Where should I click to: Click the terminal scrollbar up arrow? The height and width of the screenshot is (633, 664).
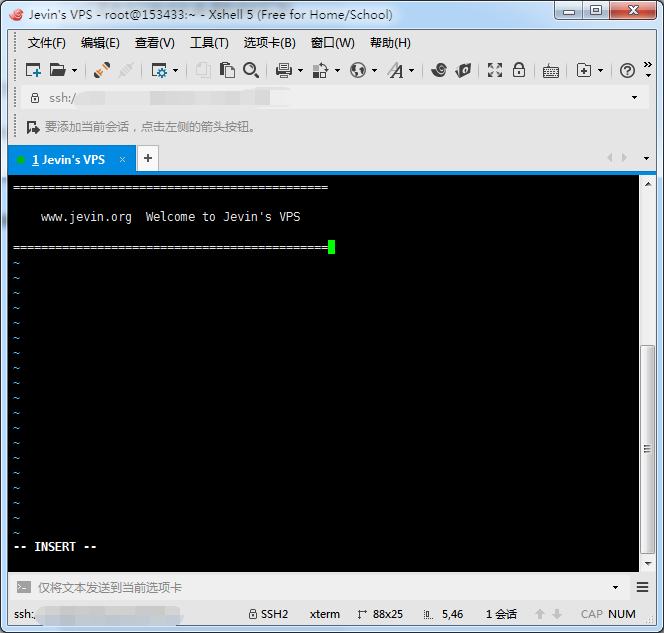(x=648, y=184)
